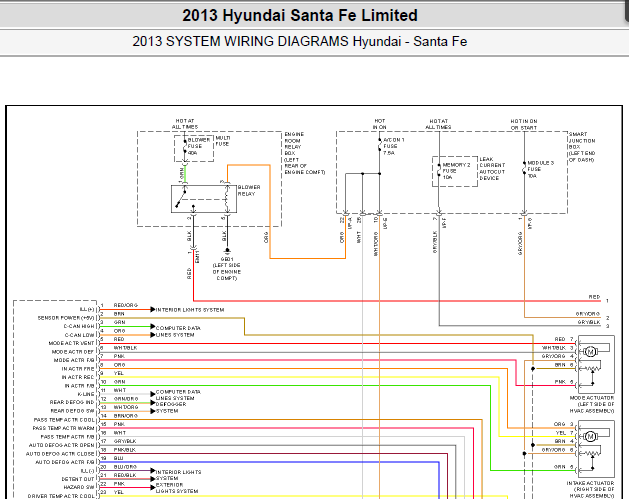Screen dimensions: 629x499
Task: Select the "A/CON 1 FUSE 7.5A" label
Action: point(394,146)
